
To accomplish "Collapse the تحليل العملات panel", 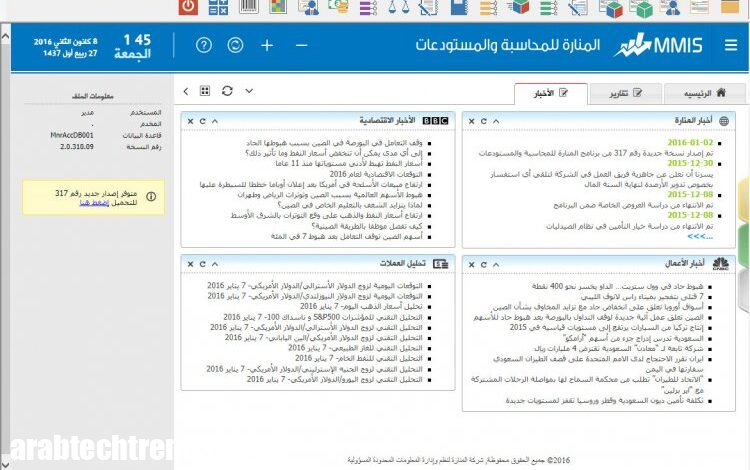I will coord(215,264).
